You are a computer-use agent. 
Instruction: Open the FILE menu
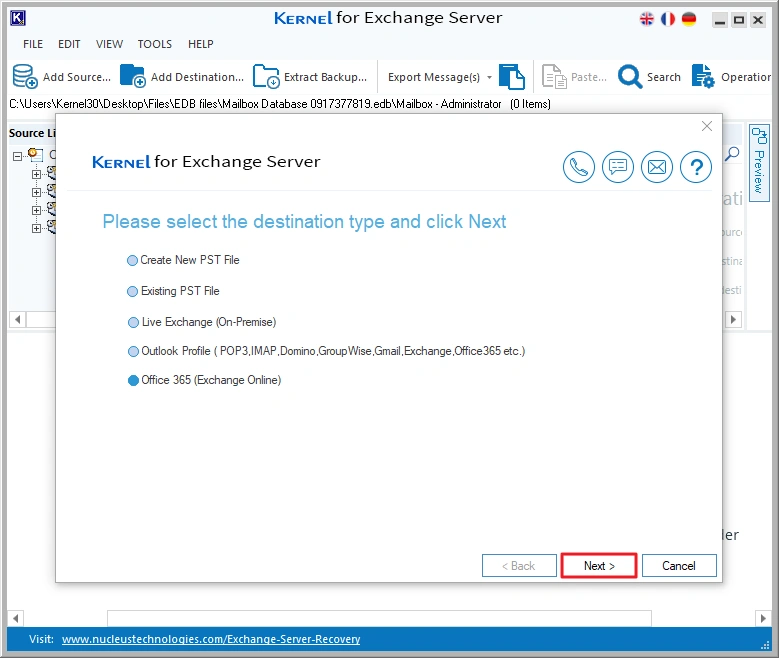(x=33, y=44)
